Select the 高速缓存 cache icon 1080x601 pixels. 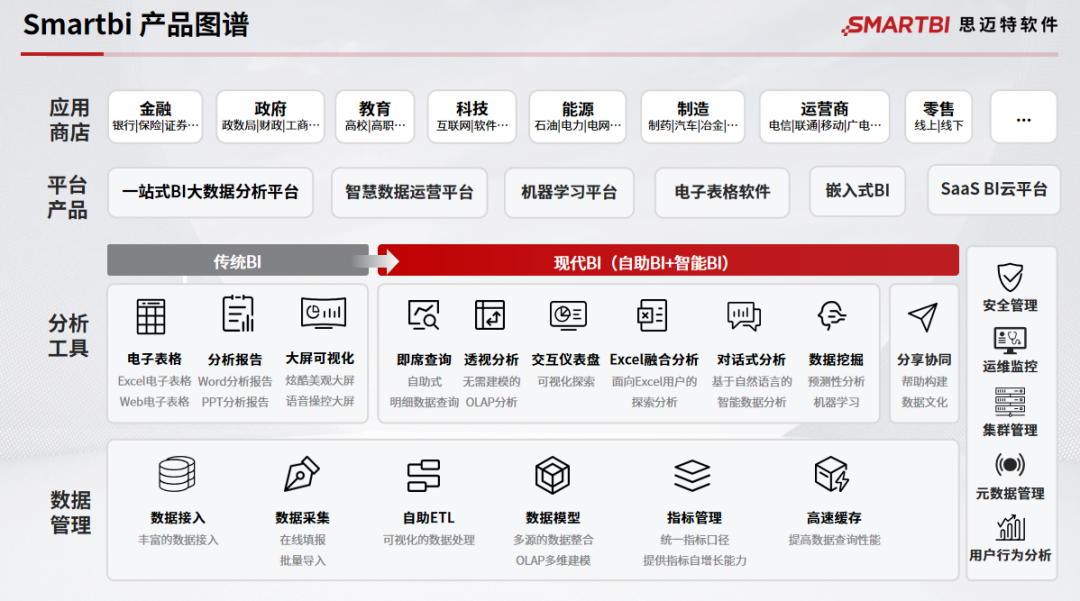point(830,472)
